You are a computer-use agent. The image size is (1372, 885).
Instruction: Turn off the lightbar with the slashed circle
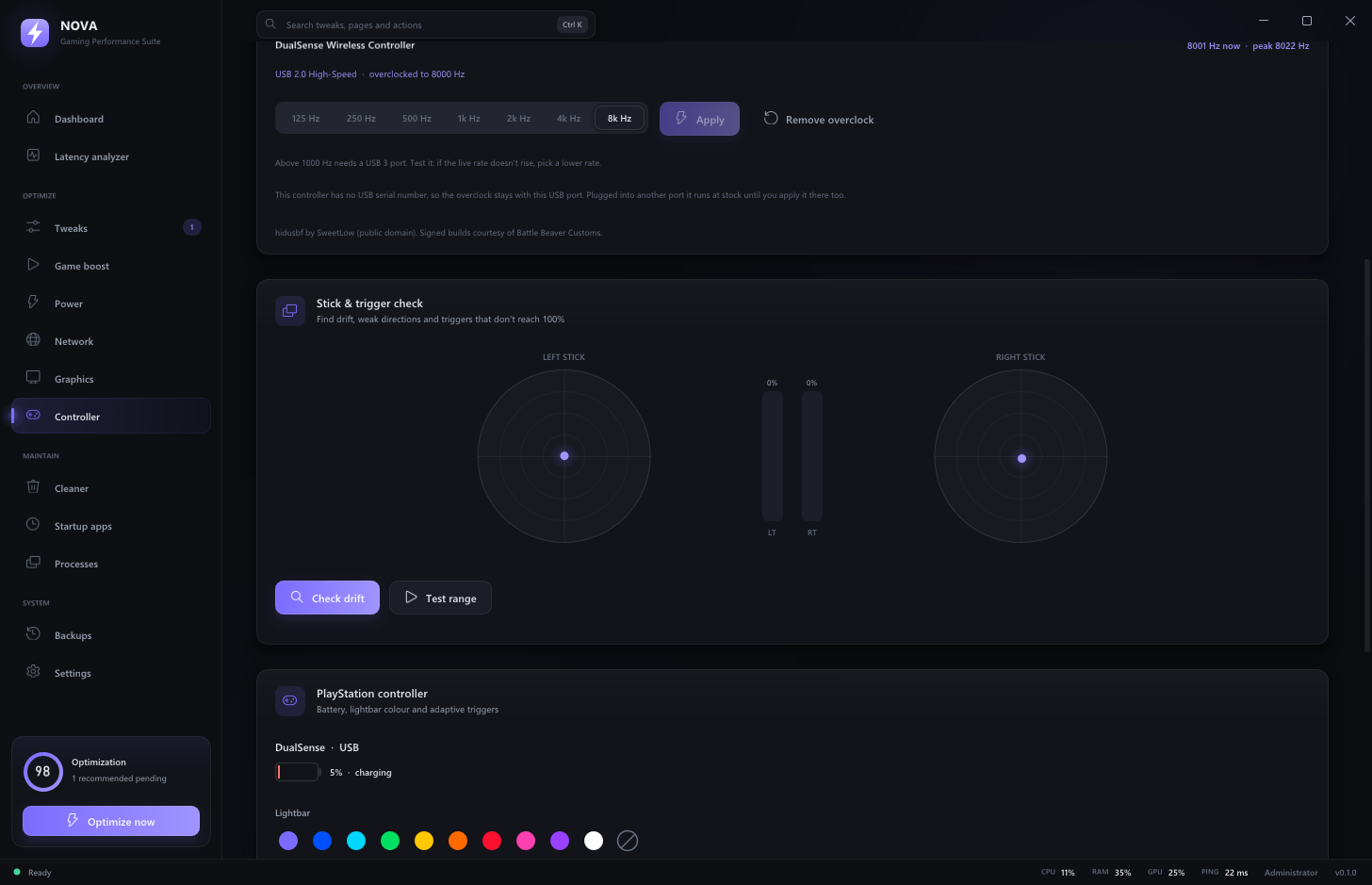point(628,841)
